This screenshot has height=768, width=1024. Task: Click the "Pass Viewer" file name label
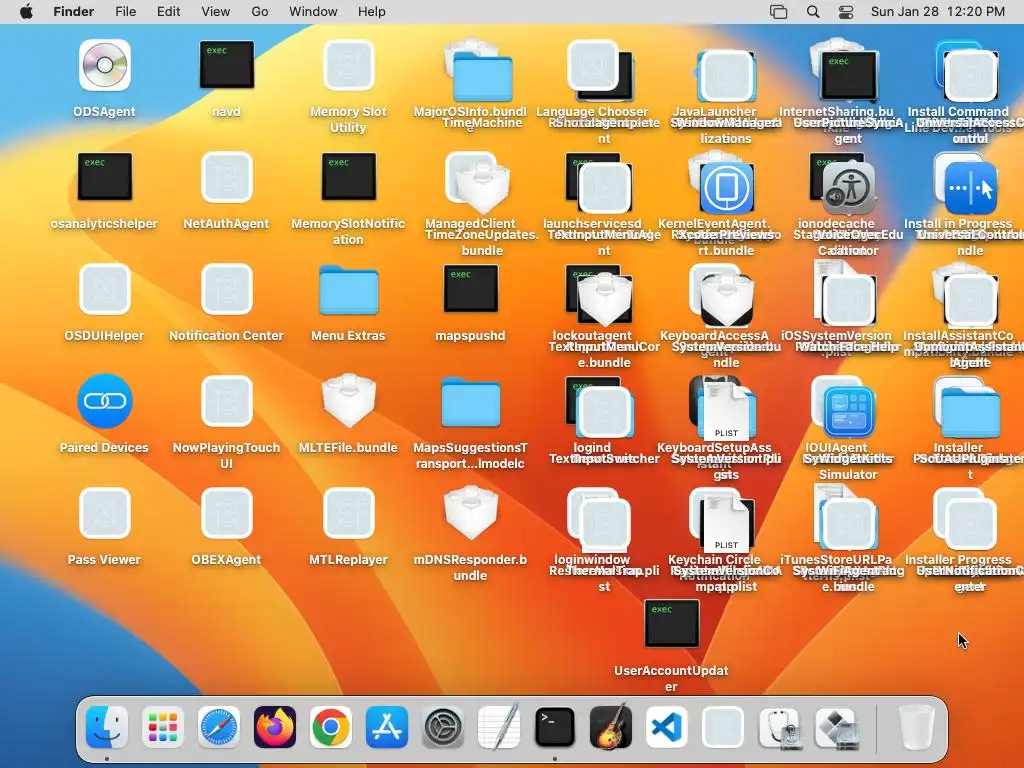(104, 560)
